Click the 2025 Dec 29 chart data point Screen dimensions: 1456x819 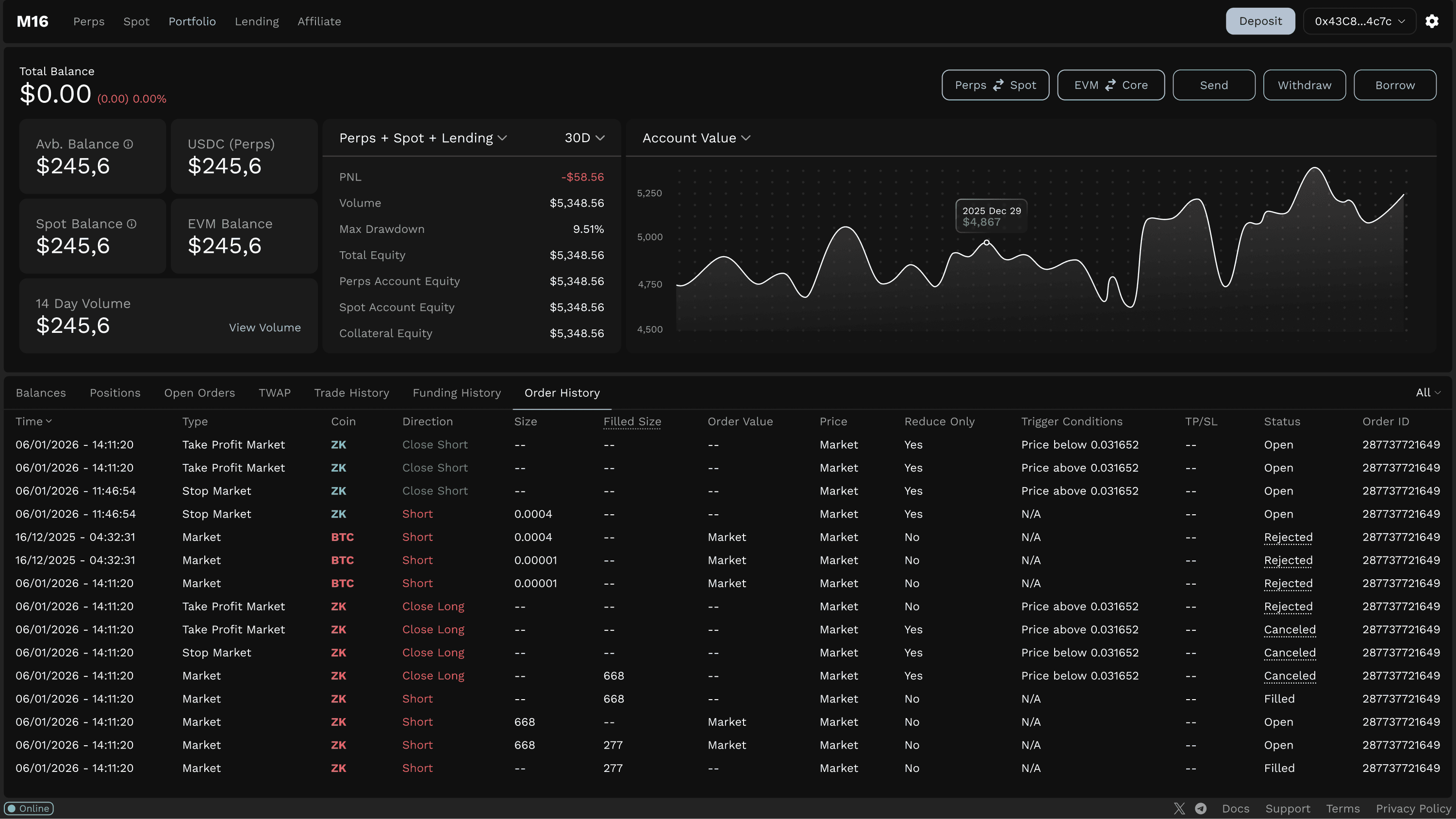click(986, 243)
